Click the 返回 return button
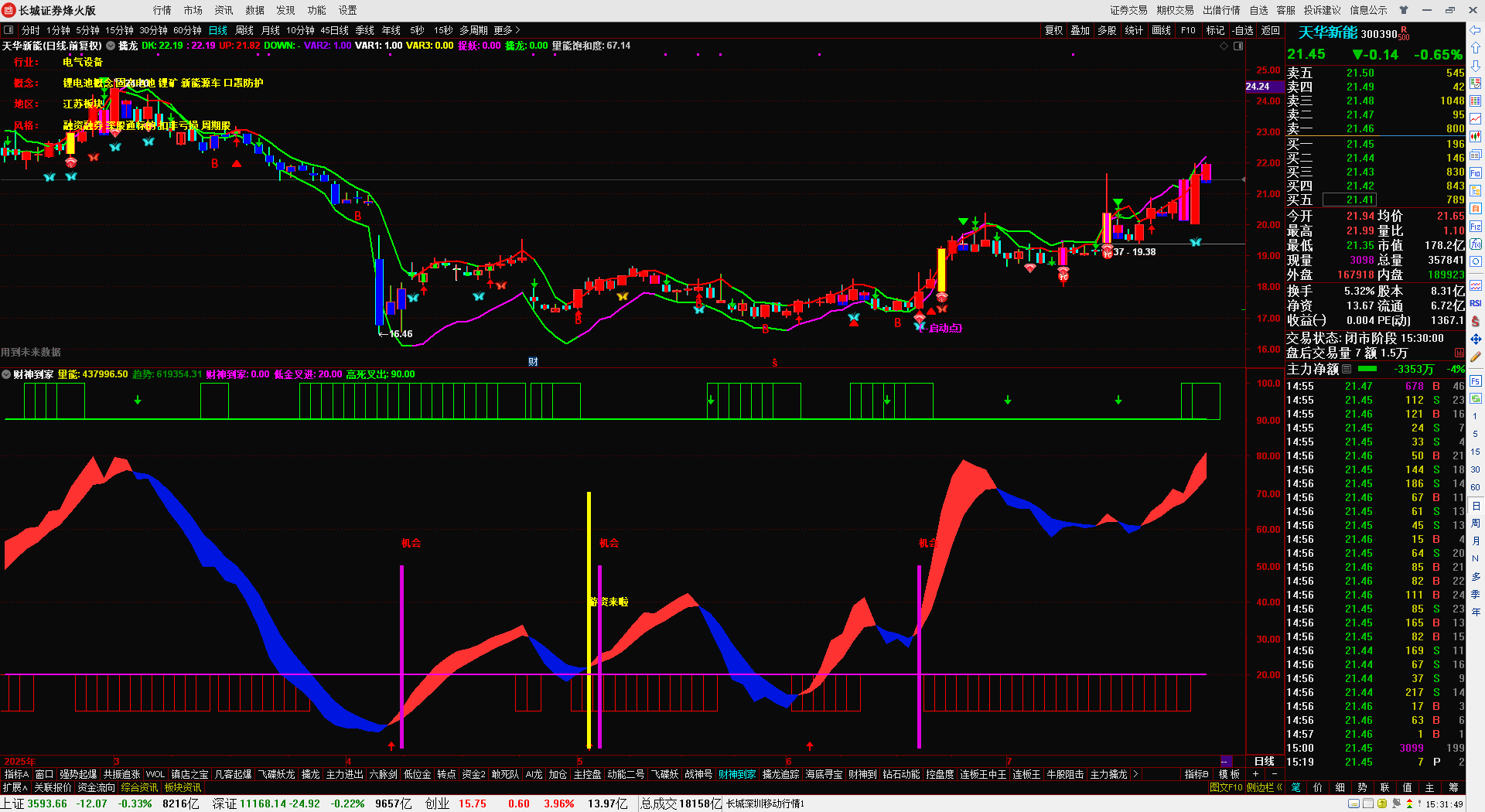The height and width of the screenshot is (812, 1485). coord(1271,30)
